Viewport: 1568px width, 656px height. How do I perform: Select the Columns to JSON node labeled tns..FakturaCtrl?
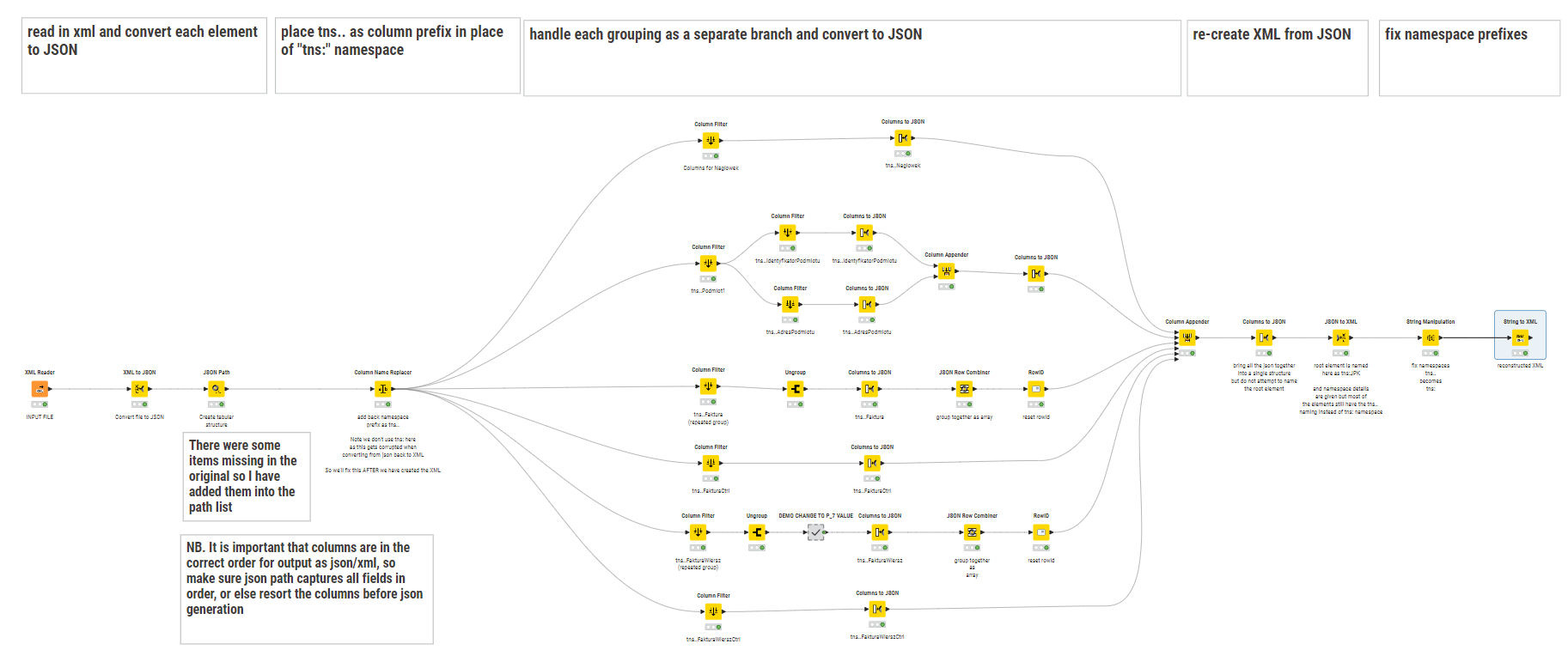point(872,464)
